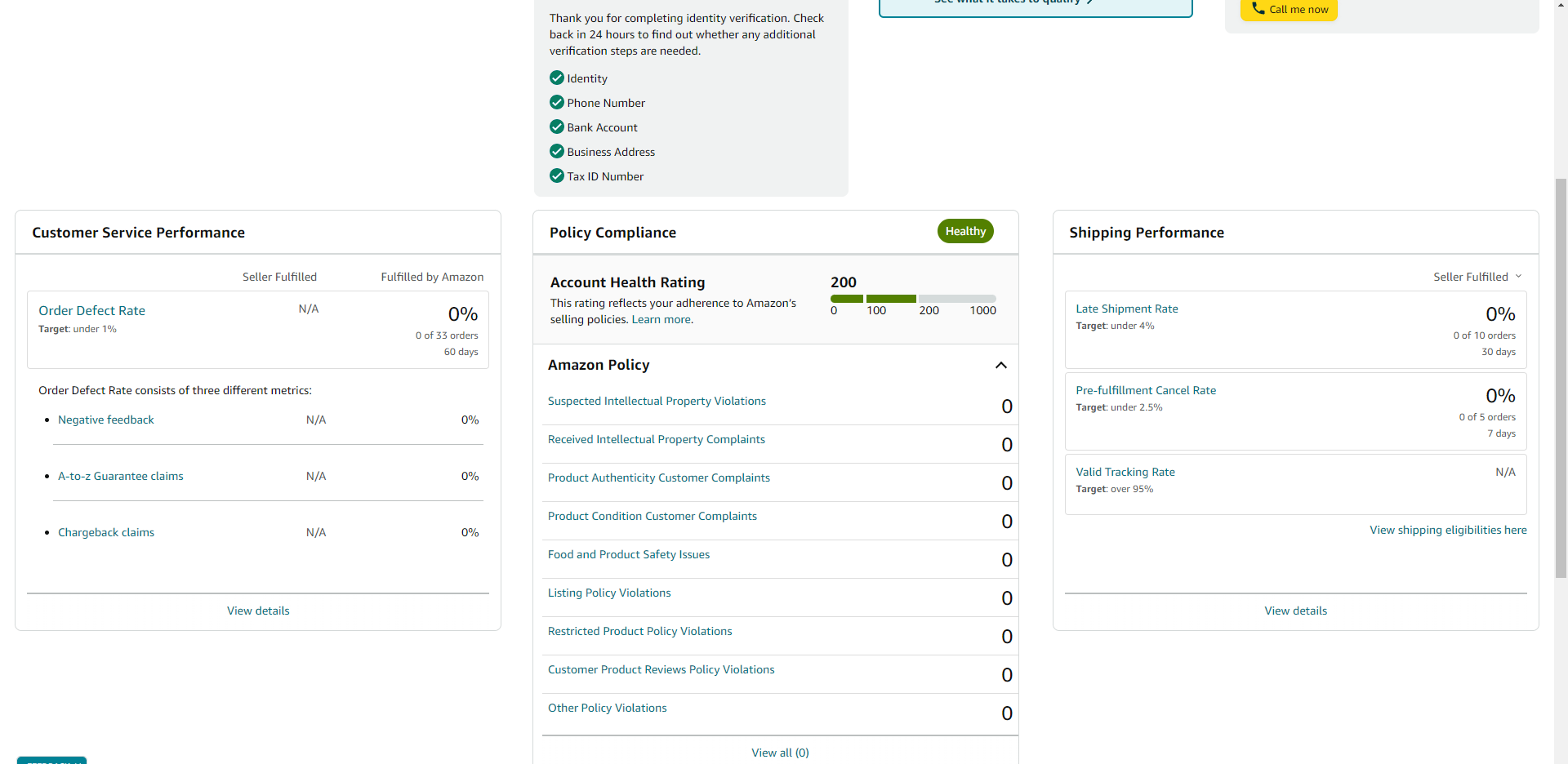This screenshot has height=764, width=1568.
Task: Click the Customer Service Performance heading
Action: pyautogui.click(x=138, y=233)
